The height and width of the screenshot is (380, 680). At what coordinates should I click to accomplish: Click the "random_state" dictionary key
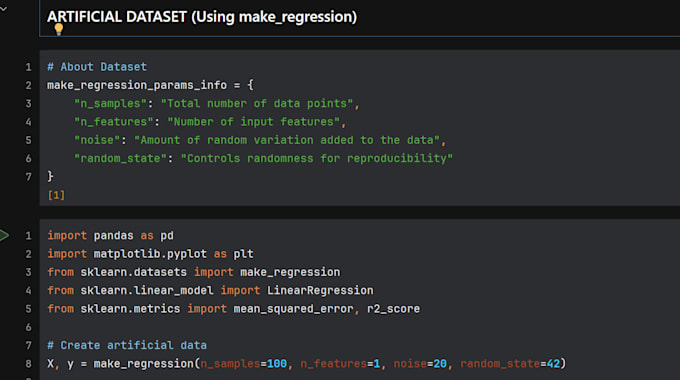tap(121, 158)
